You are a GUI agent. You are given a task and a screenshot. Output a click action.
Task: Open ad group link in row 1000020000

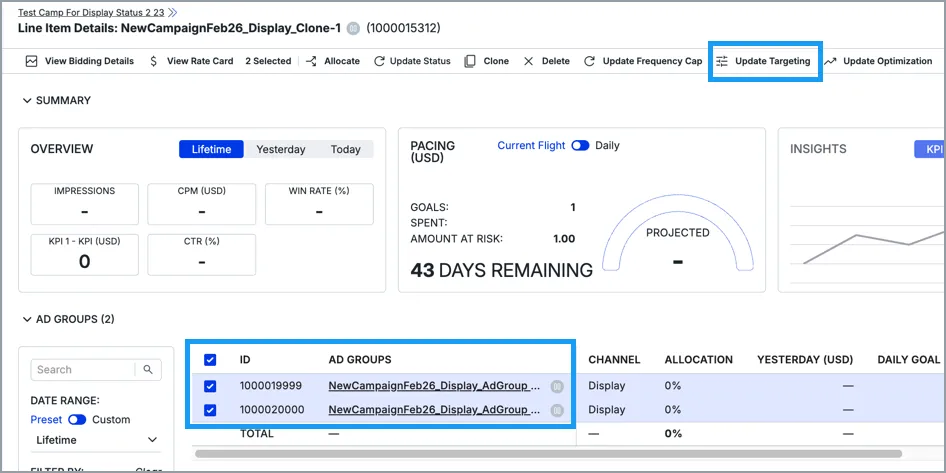point(434,410)
